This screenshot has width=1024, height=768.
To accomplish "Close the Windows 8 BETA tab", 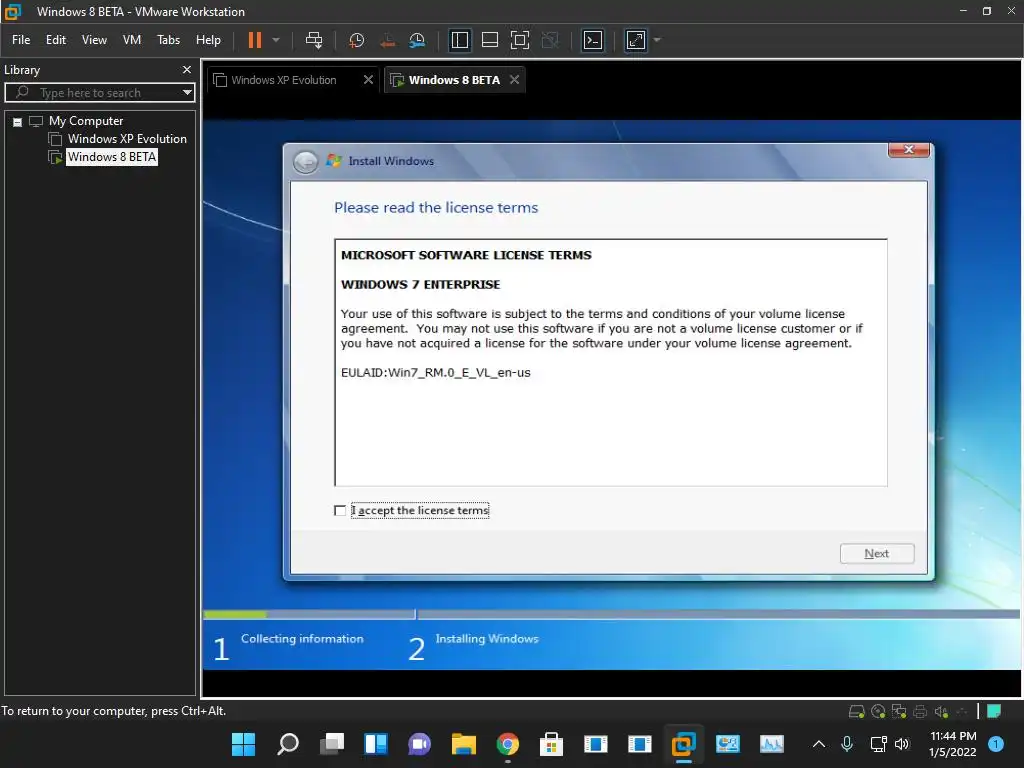I will pos(515,80).
